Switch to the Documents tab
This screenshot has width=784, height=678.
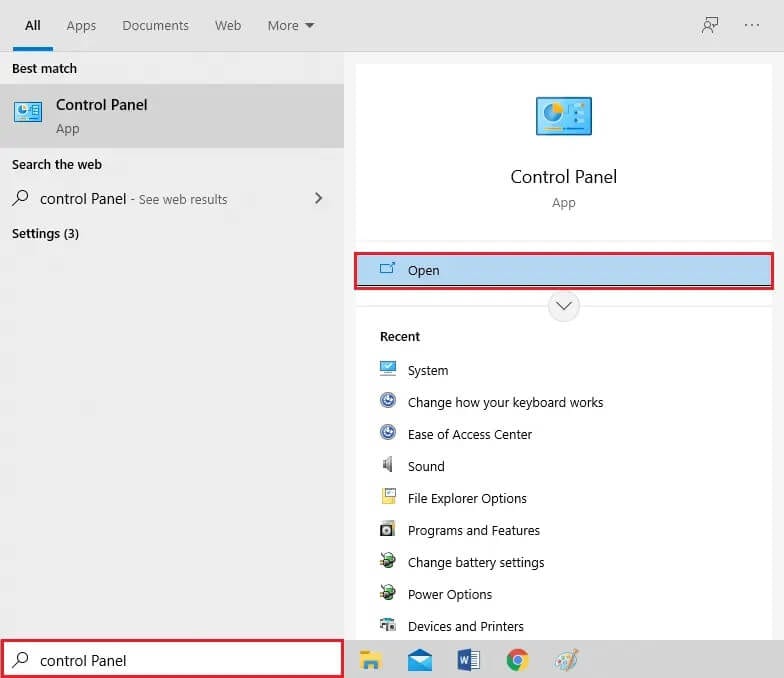[x=155, y=26]
